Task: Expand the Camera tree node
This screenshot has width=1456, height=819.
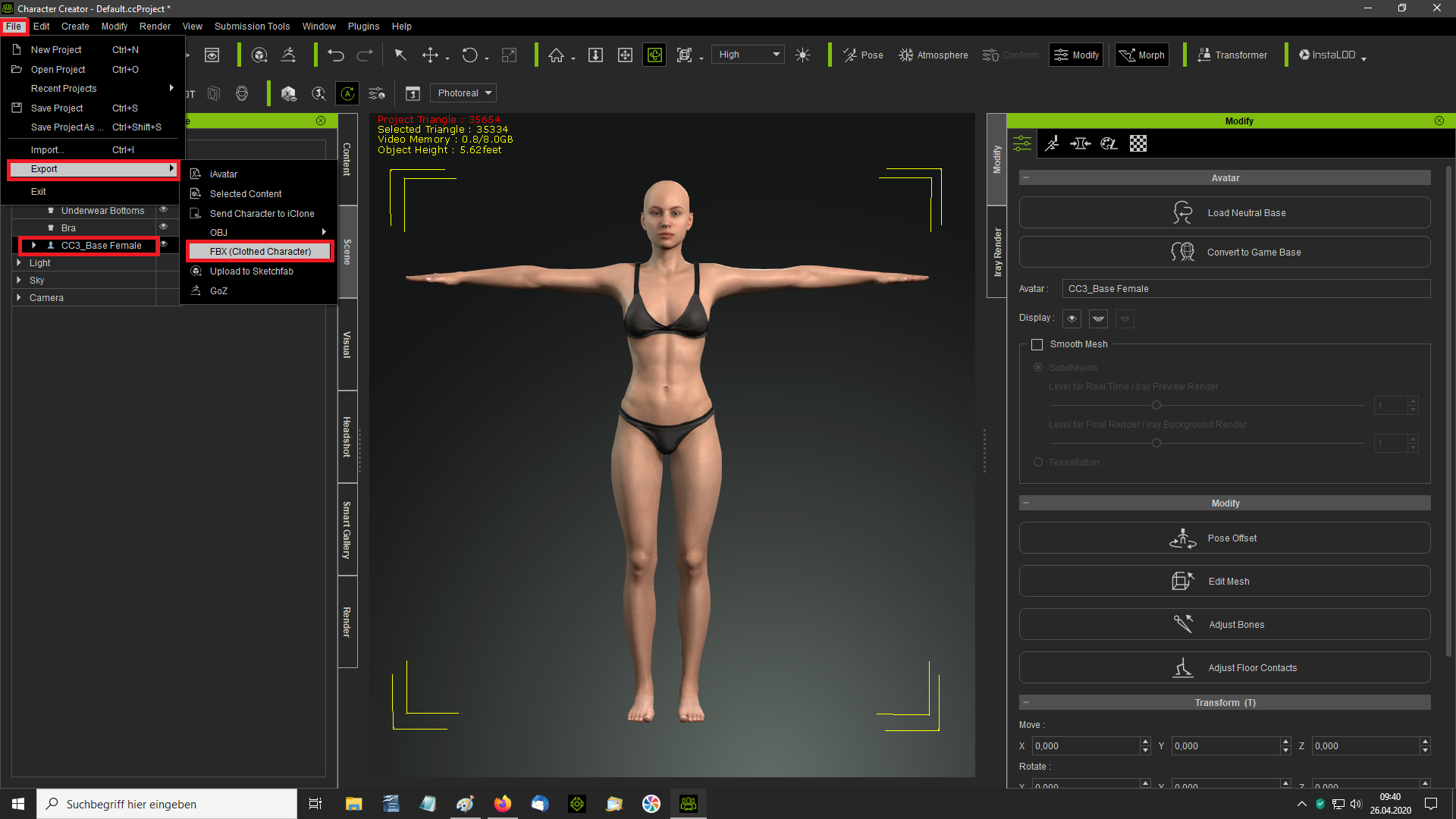Action: click(x=18, y=297)
